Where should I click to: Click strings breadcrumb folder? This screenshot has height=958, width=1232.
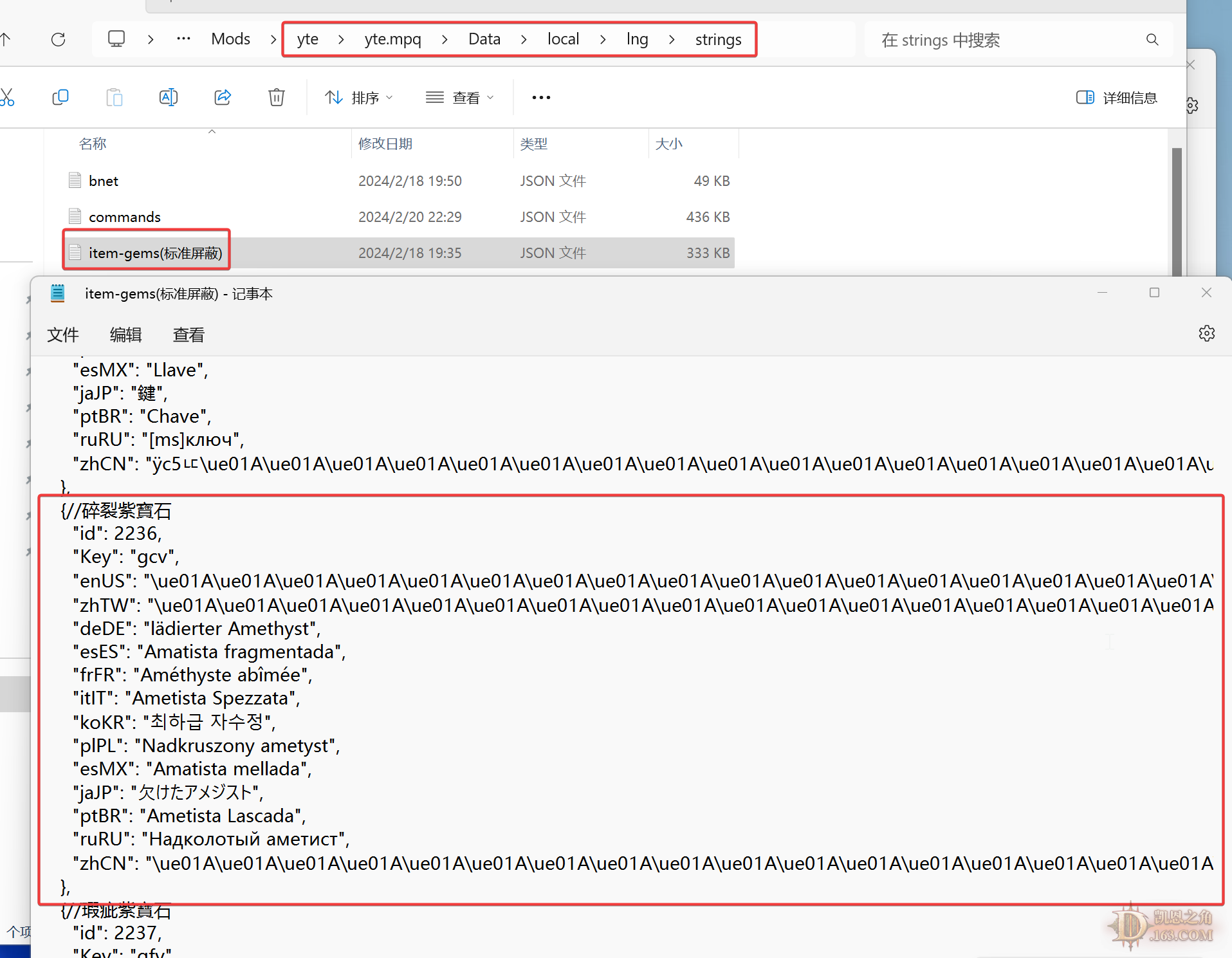718,39
